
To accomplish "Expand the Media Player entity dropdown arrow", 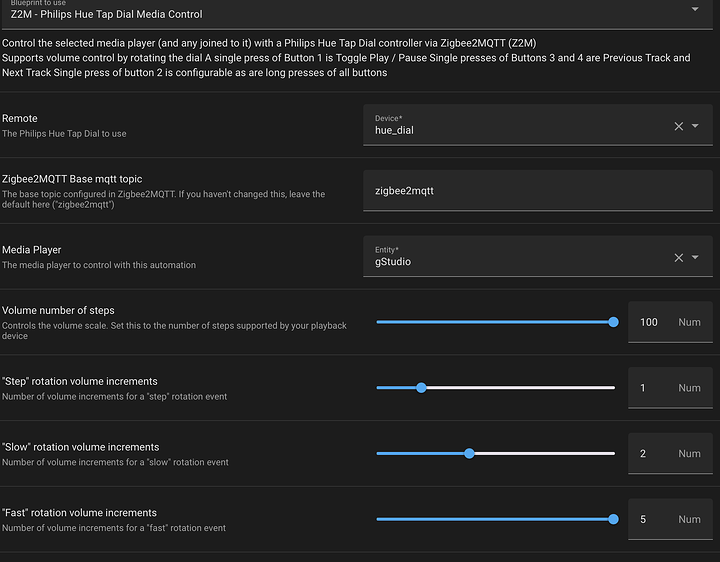I will (697, 257).
